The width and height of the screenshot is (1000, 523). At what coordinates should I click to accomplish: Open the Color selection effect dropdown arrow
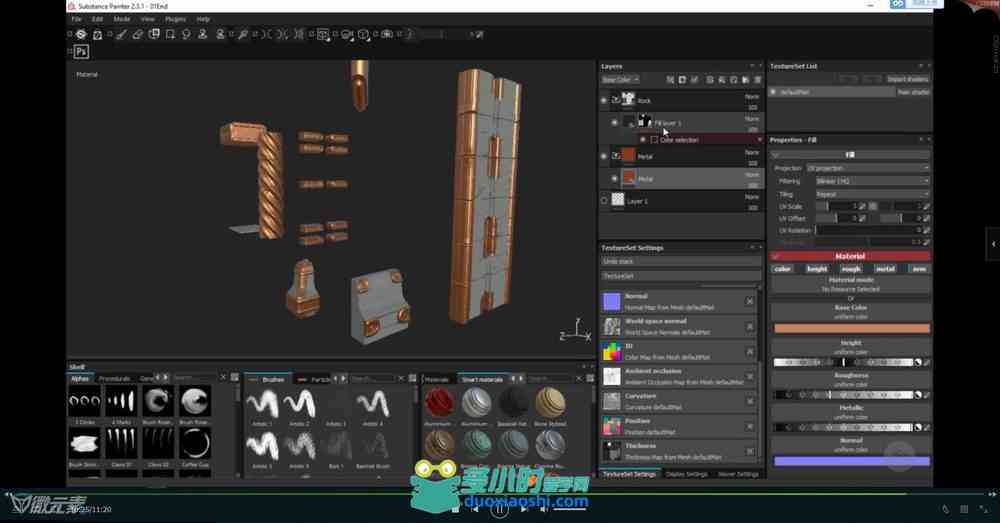pyautogui.click(x=759, y=140)
